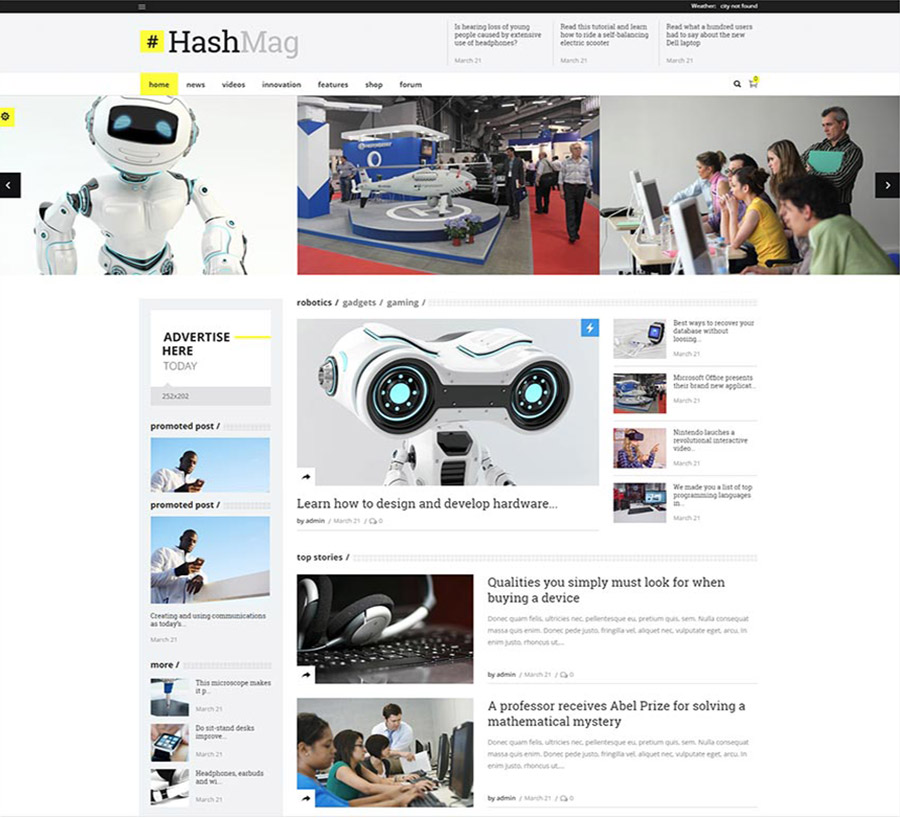Switch to the gadgets category tab
900x818 pixels.
(x=359, y=302)
